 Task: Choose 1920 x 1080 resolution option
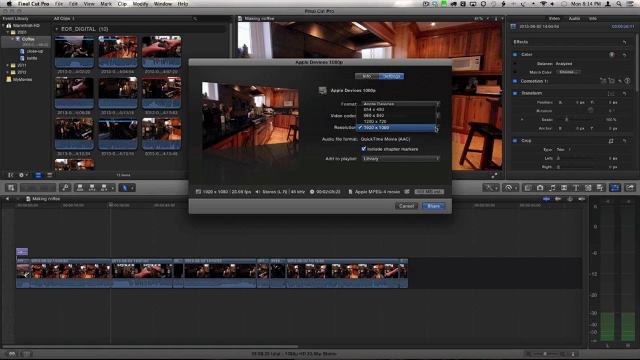[396, 128]
